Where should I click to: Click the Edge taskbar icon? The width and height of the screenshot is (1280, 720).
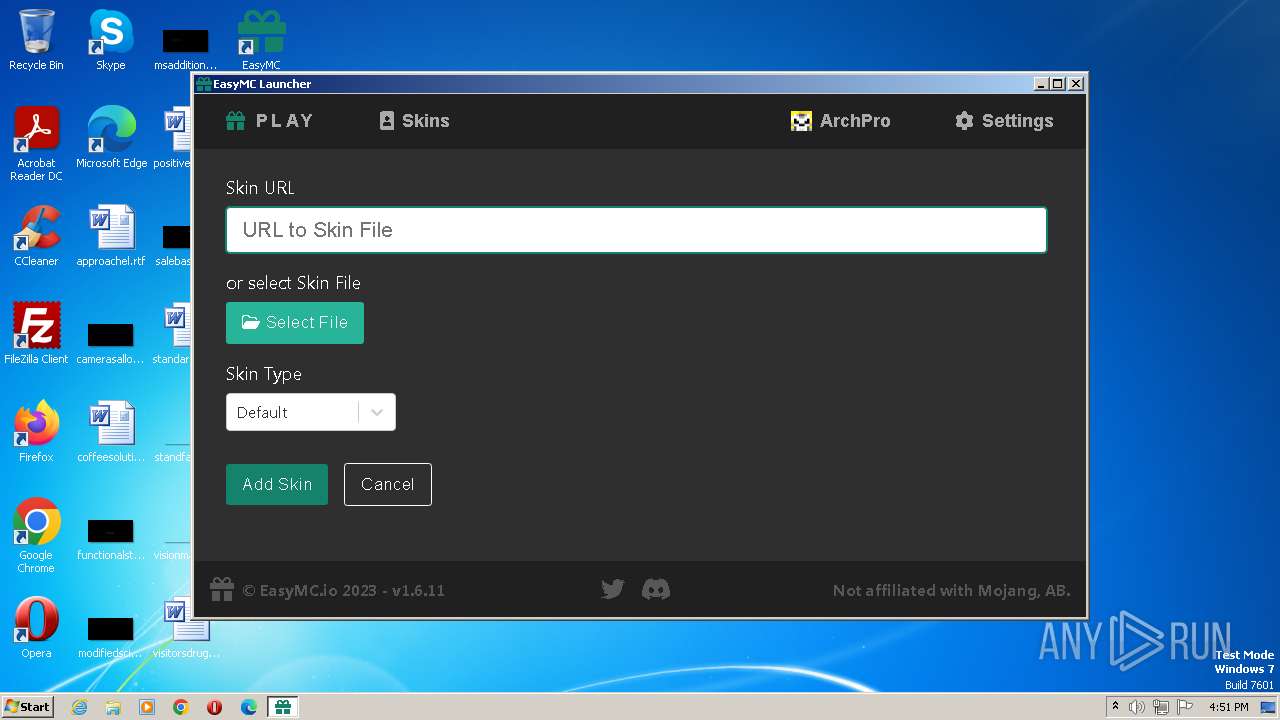pyautogui.click(x=249, y=707)
